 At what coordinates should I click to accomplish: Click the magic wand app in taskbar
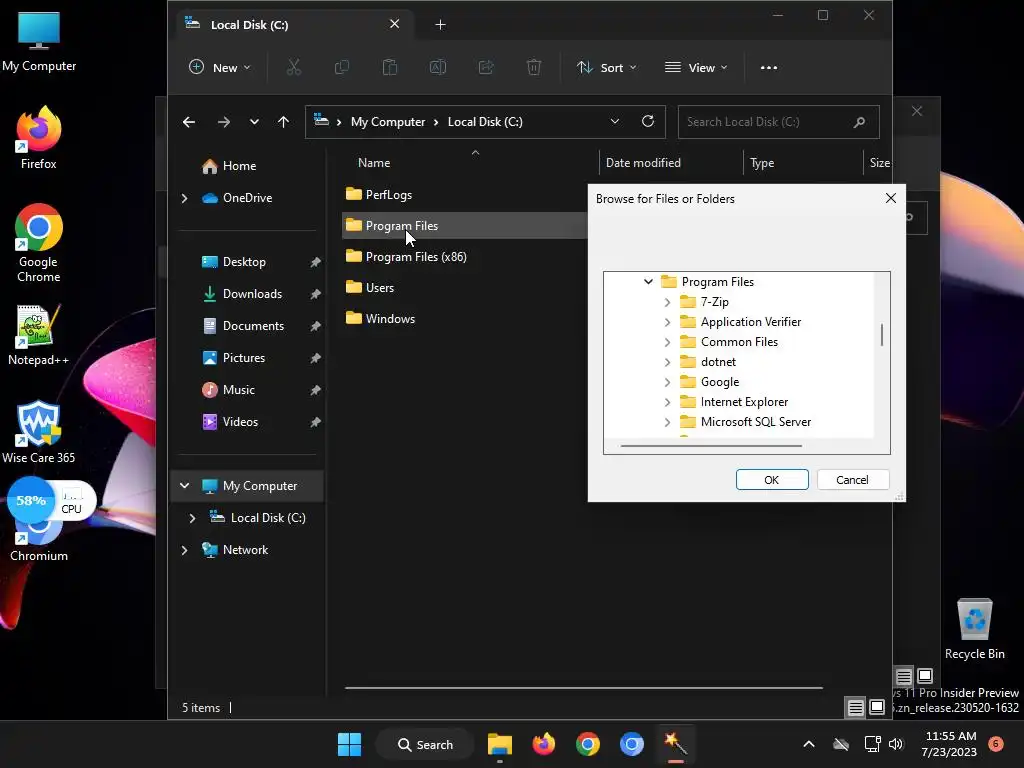675,744
